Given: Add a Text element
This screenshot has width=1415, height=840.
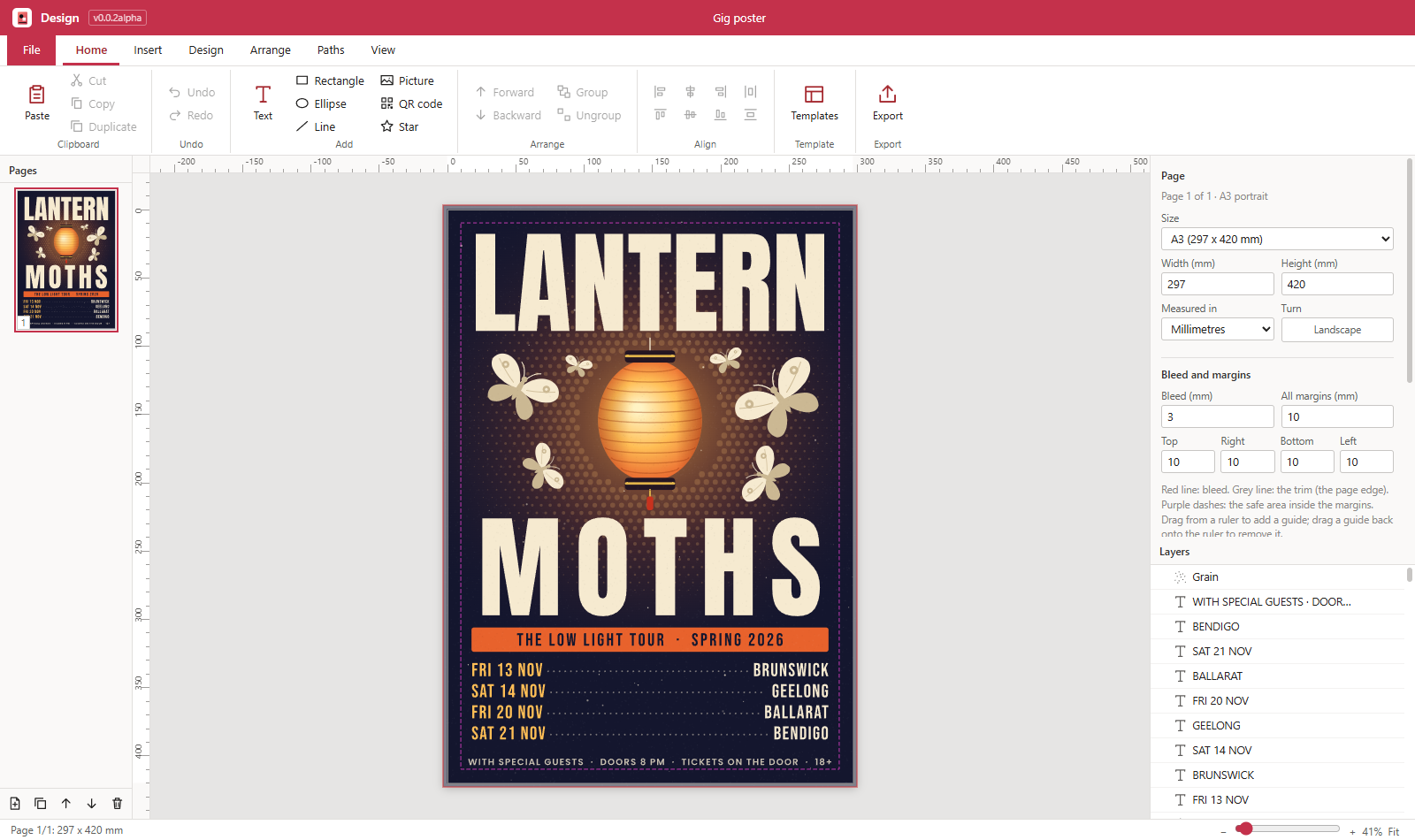Looking at the screenshot, I should coord(263,103).
